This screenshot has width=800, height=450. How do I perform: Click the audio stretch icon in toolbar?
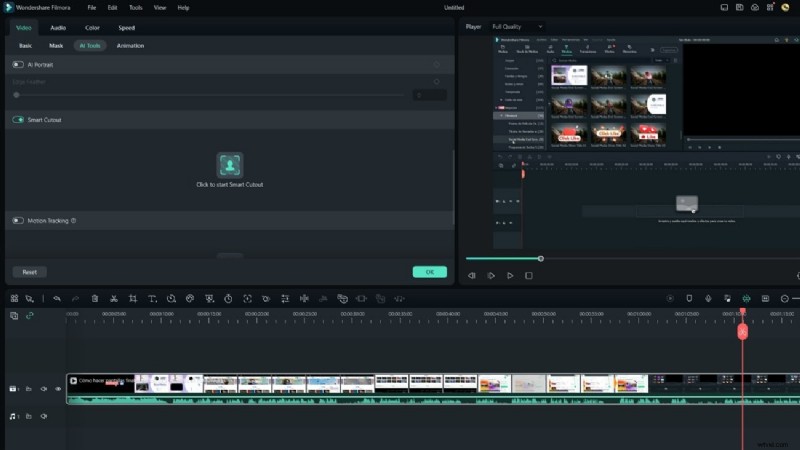point(304,298)
